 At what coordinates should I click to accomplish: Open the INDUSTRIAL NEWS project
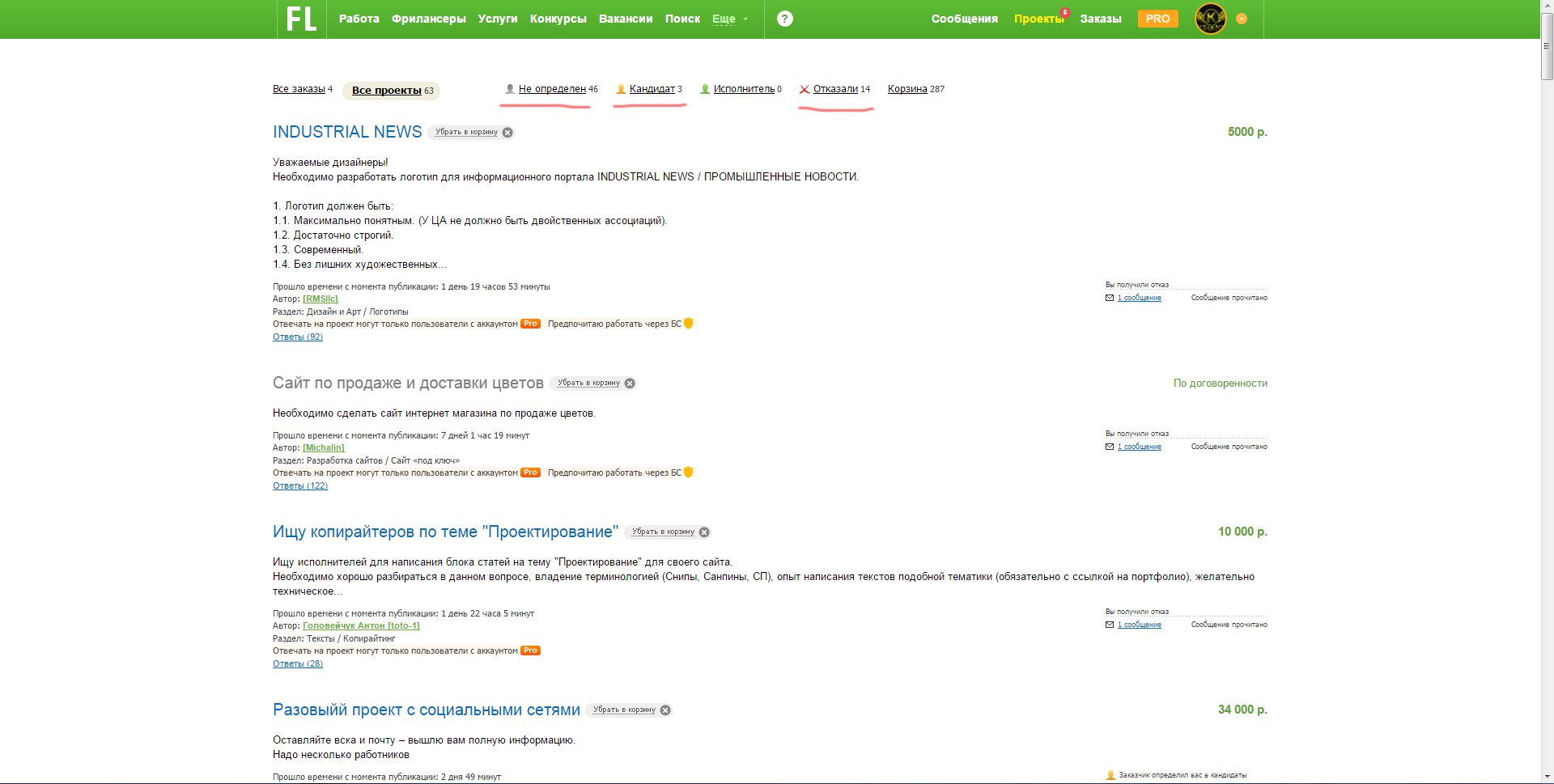347,132
